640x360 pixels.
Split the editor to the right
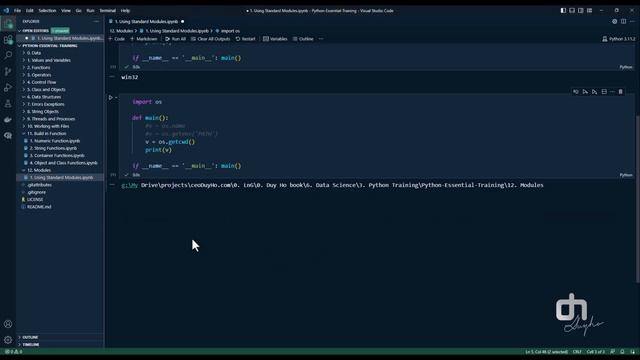(x=623, y=22)
